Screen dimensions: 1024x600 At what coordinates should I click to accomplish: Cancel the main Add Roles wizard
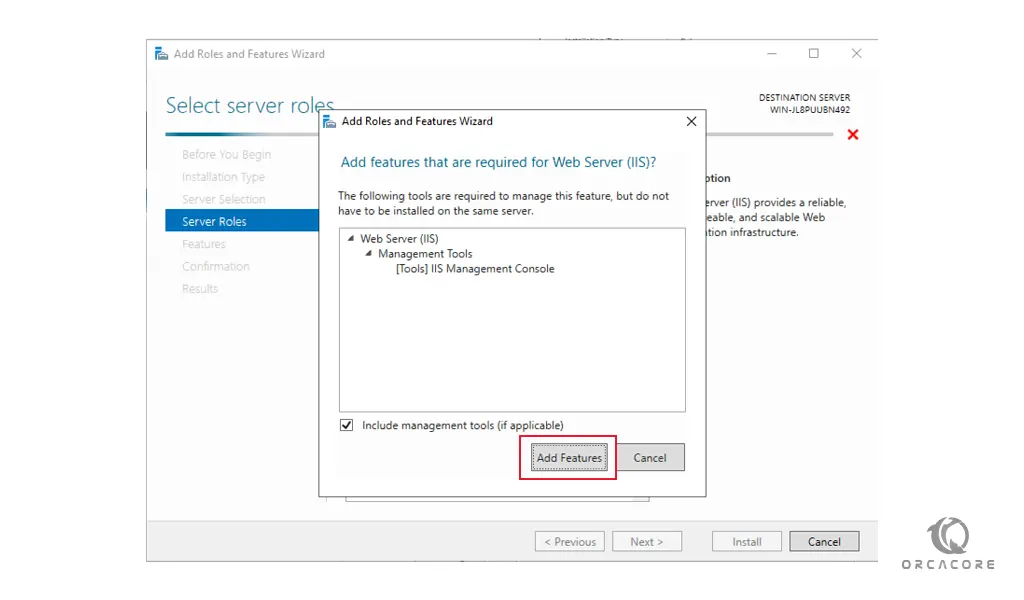pyautogui.click(x=824, y=542)
